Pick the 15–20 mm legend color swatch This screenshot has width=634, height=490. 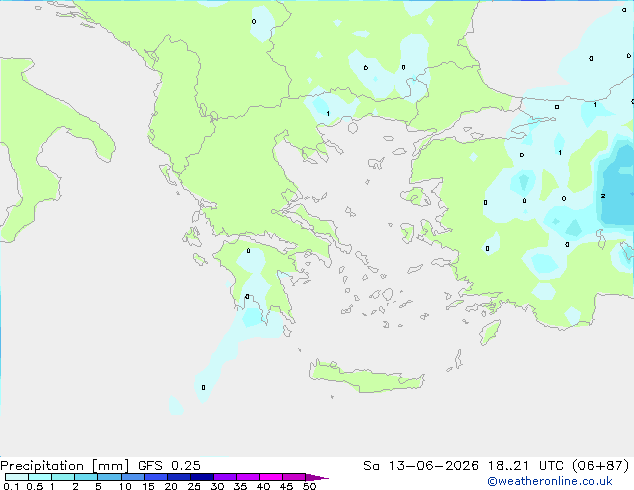pos(155,477)
